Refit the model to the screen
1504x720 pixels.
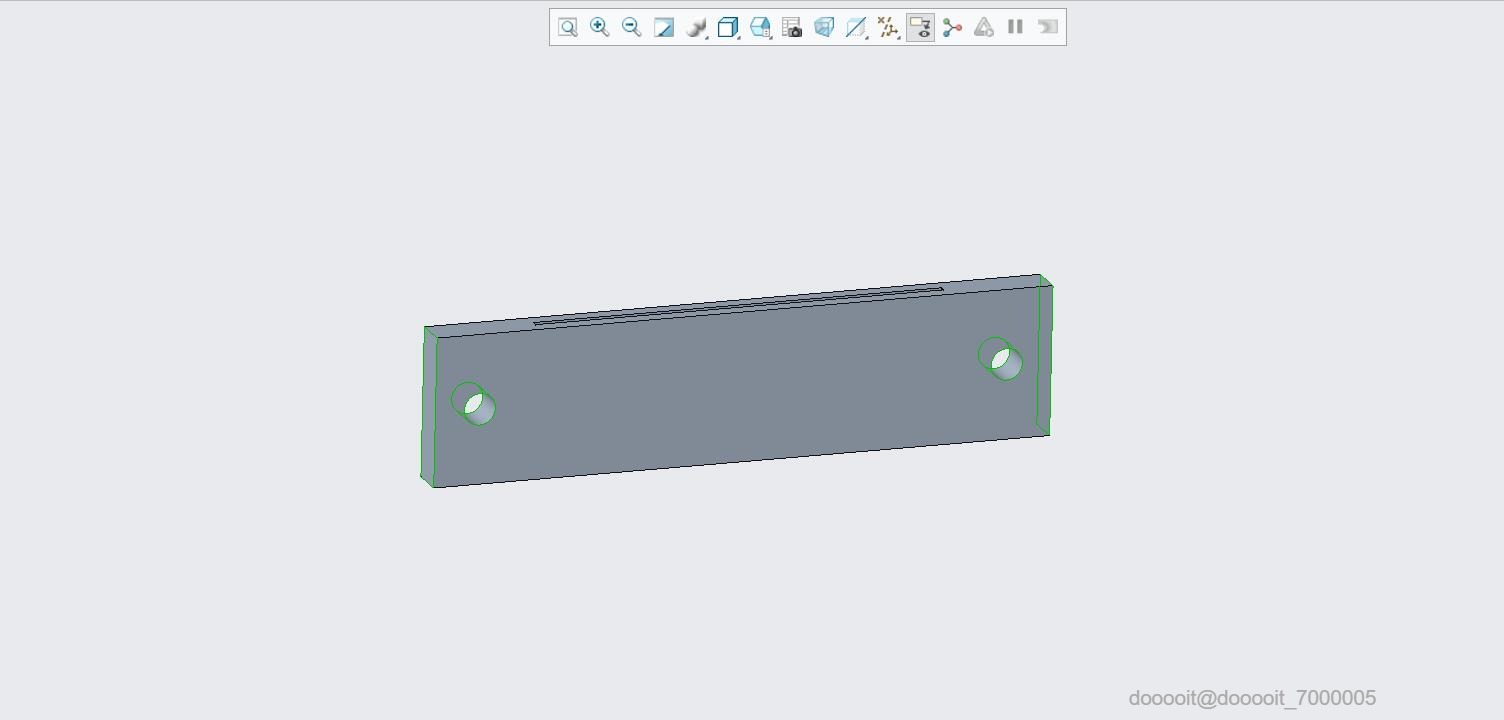568,27
